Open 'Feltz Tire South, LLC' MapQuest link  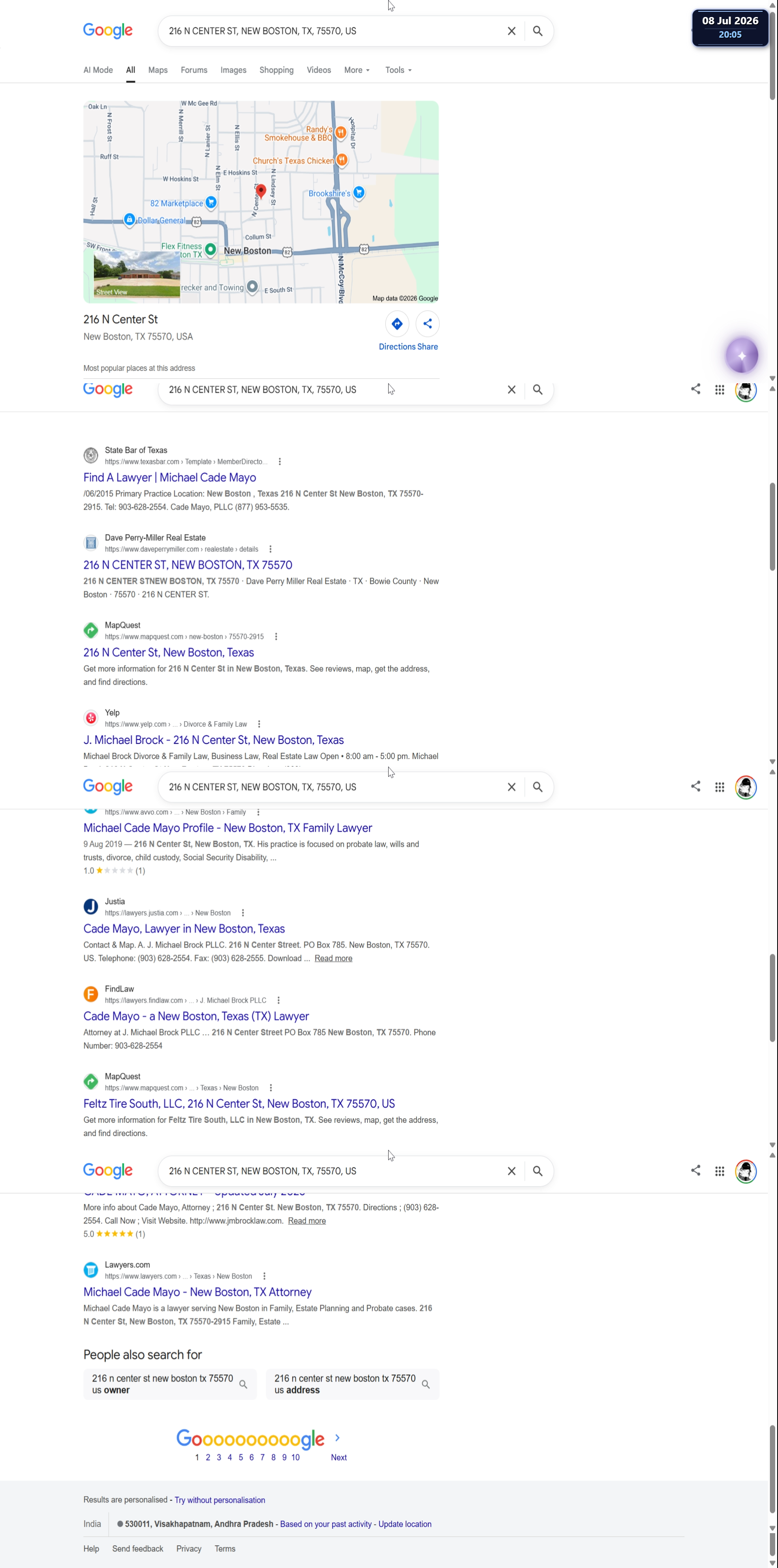pyautogui.click(x=239, y=1104)
